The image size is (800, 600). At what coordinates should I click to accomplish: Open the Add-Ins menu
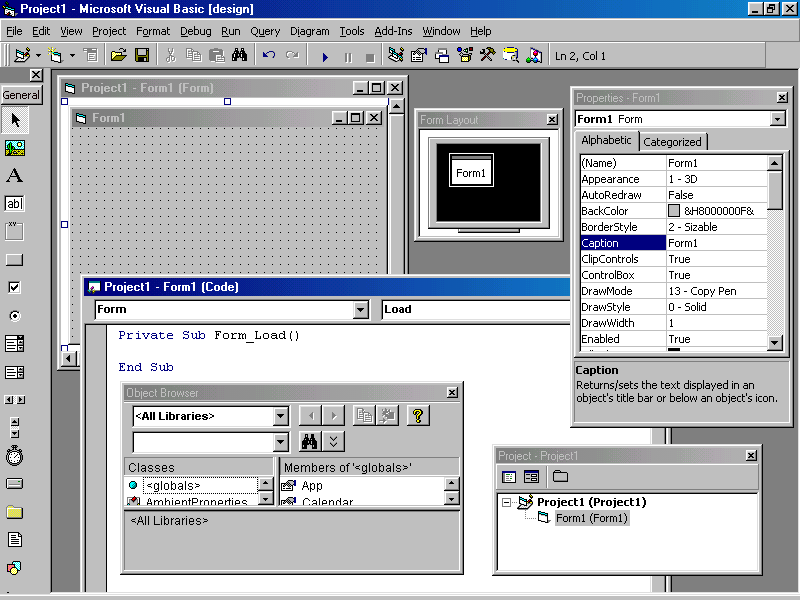click(393, 31)
